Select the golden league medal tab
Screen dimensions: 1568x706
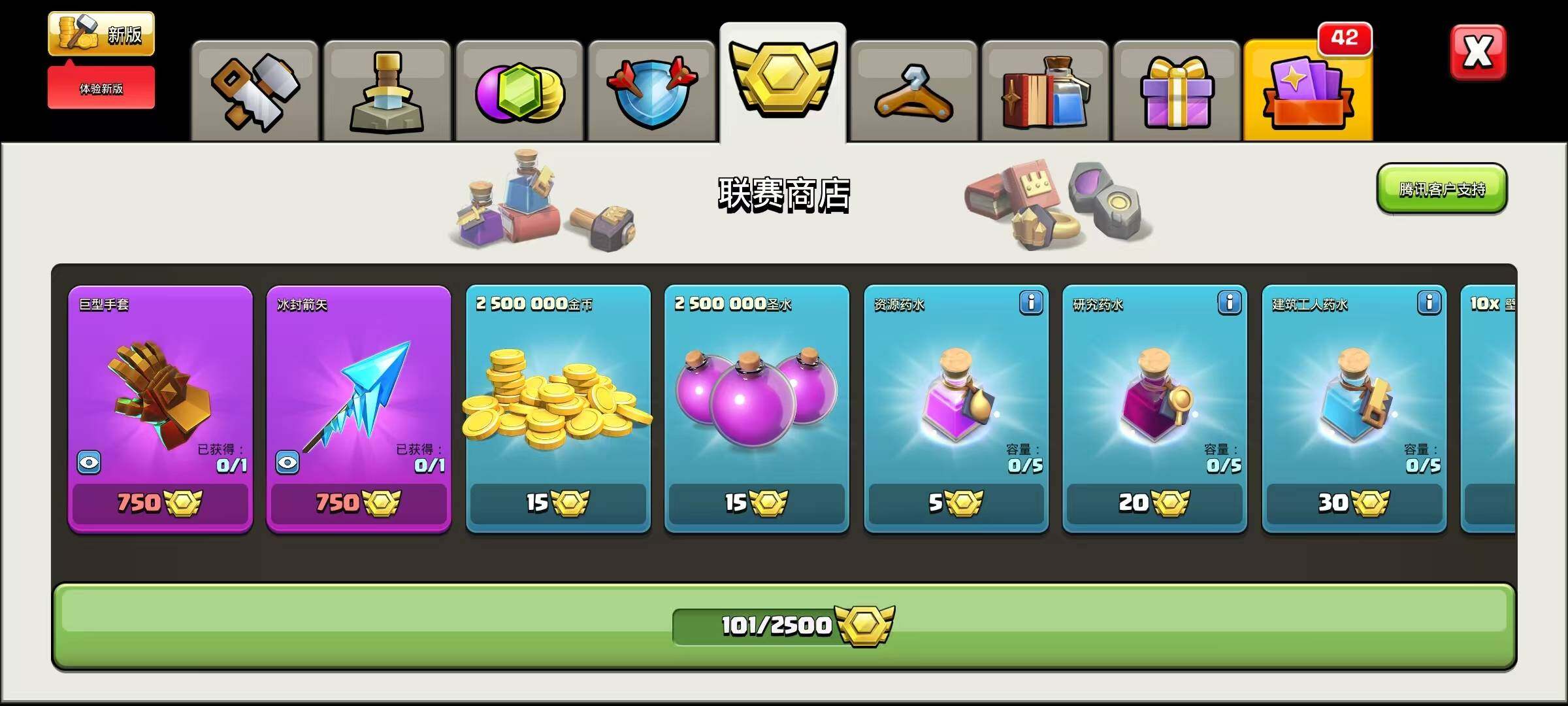coord(783,84)
